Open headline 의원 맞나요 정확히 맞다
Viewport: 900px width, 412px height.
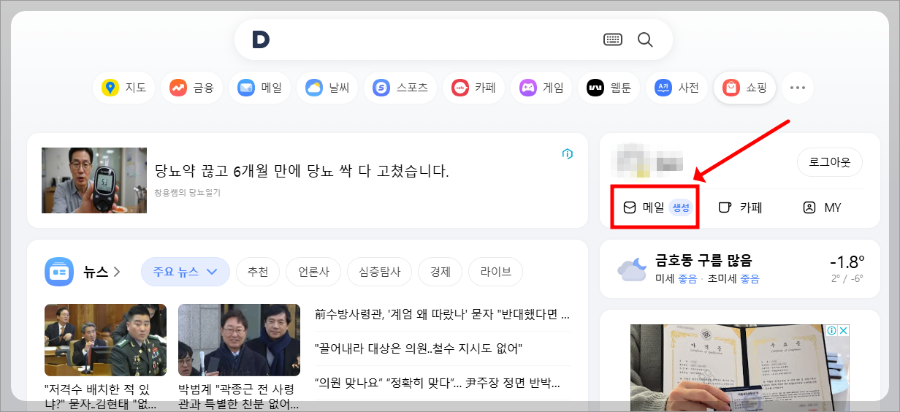(x=437, y=382)
